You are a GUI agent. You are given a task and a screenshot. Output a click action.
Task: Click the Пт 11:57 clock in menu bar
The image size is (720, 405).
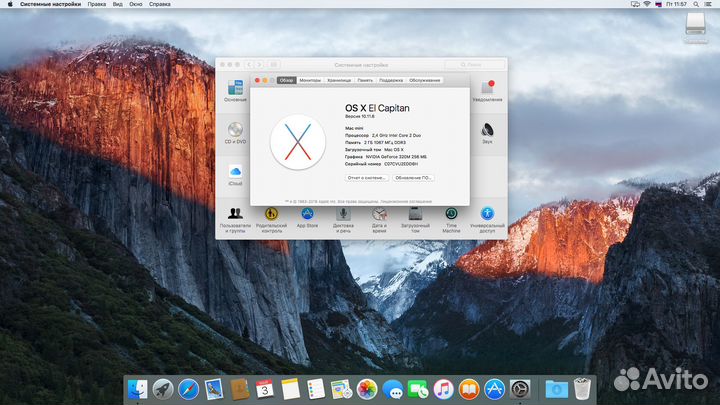pyautogui.click(x=676, y=4)
